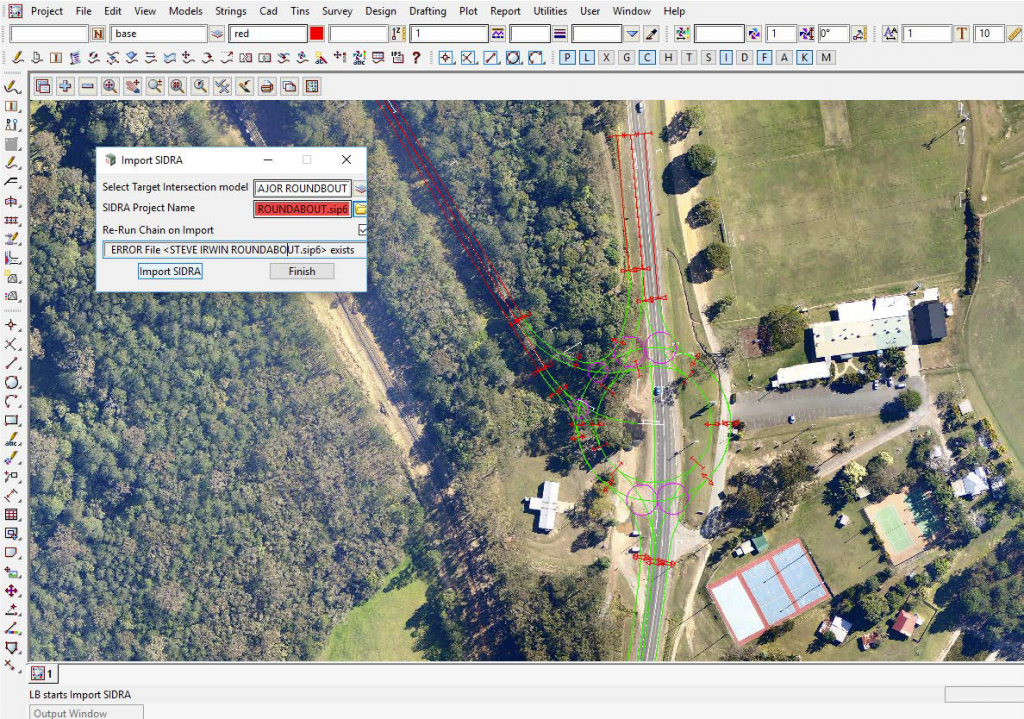
Task: Browse for SIDRA project file folder icon
Action: (360, 209)
